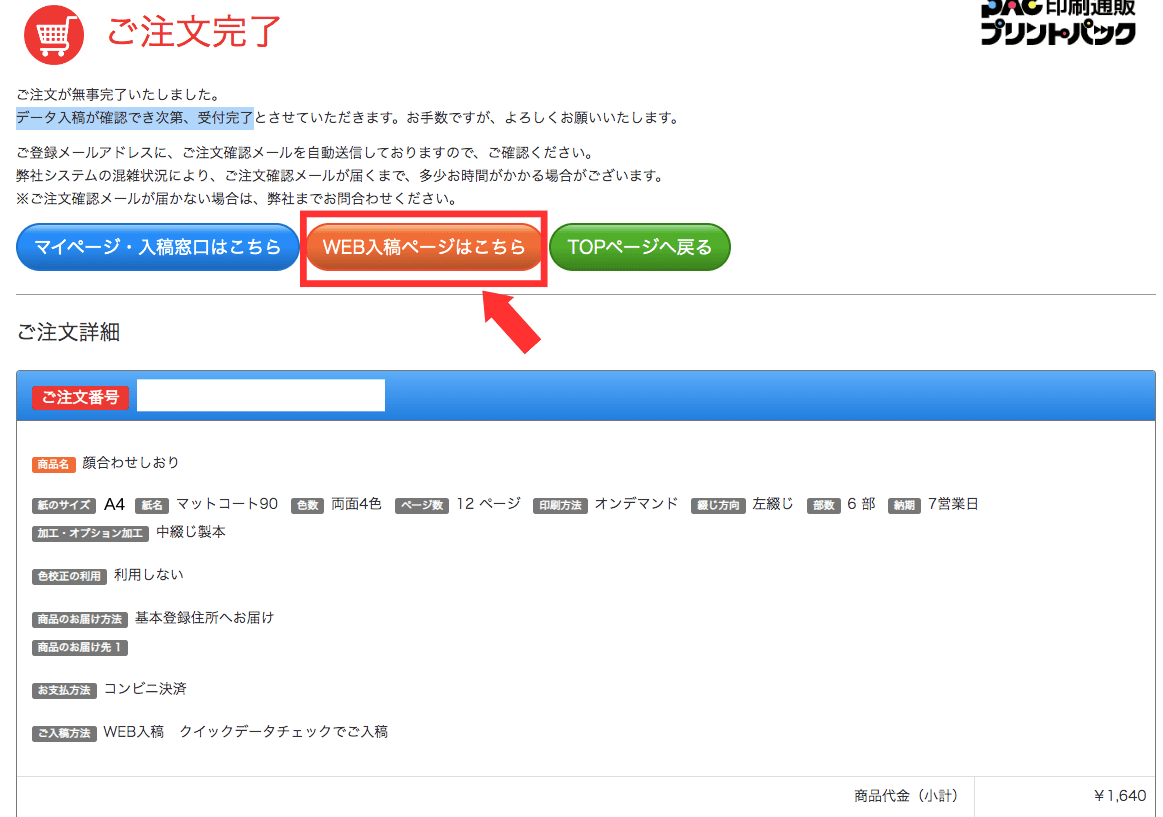Click the red ご注文番号 label
1163x817 pixels.
(x=81, y=397)
